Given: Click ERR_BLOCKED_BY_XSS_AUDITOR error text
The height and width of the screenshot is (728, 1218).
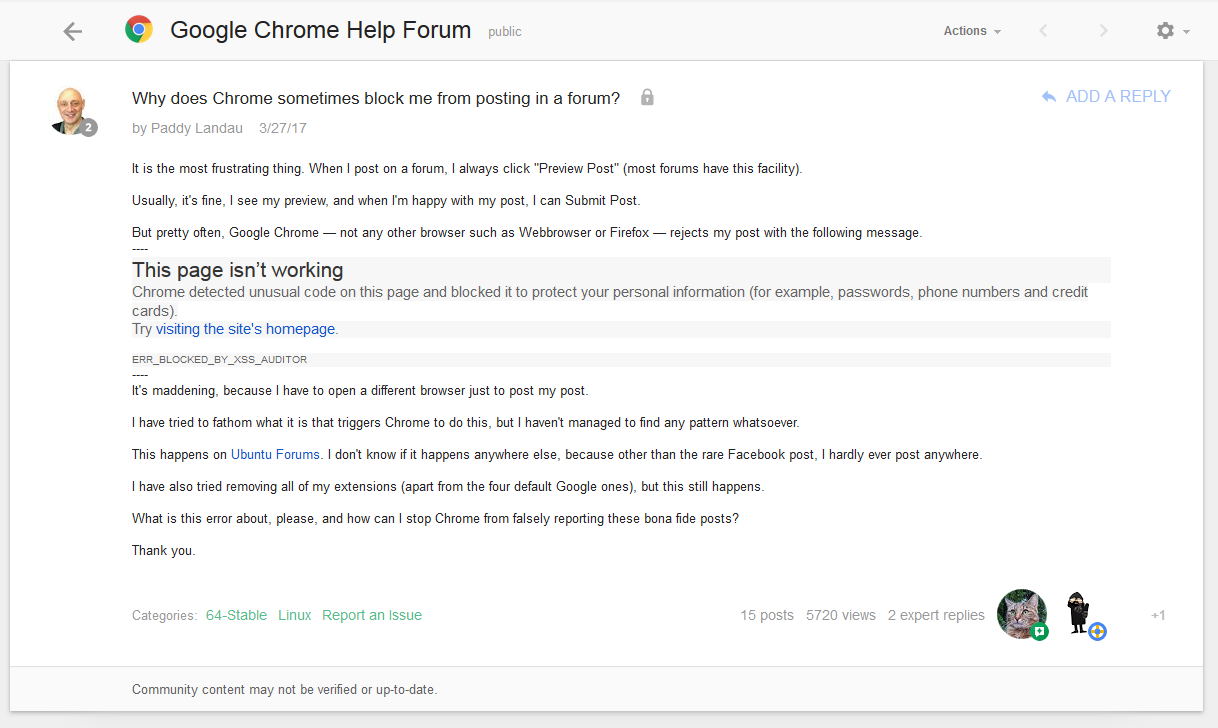Looking at the screenshot, I should [x=219, y=359].
